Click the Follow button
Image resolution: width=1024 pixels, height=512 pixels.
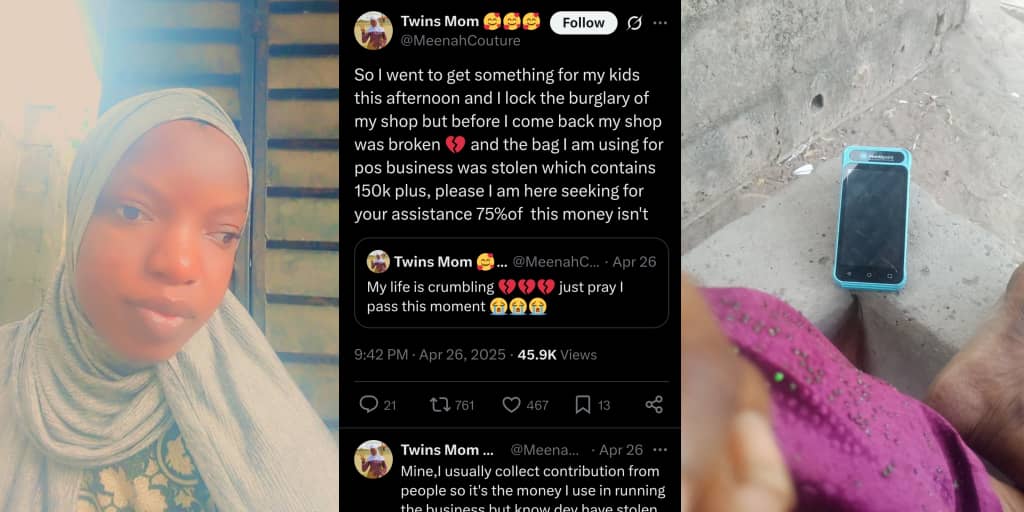583,23
